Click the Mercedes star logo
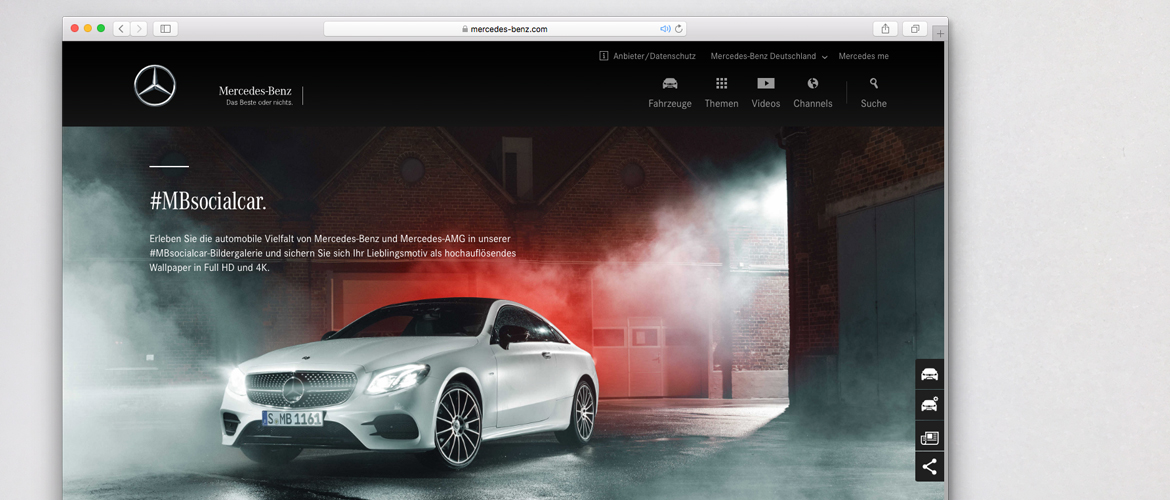1170x500 pixels. click(x=154, y=85)
